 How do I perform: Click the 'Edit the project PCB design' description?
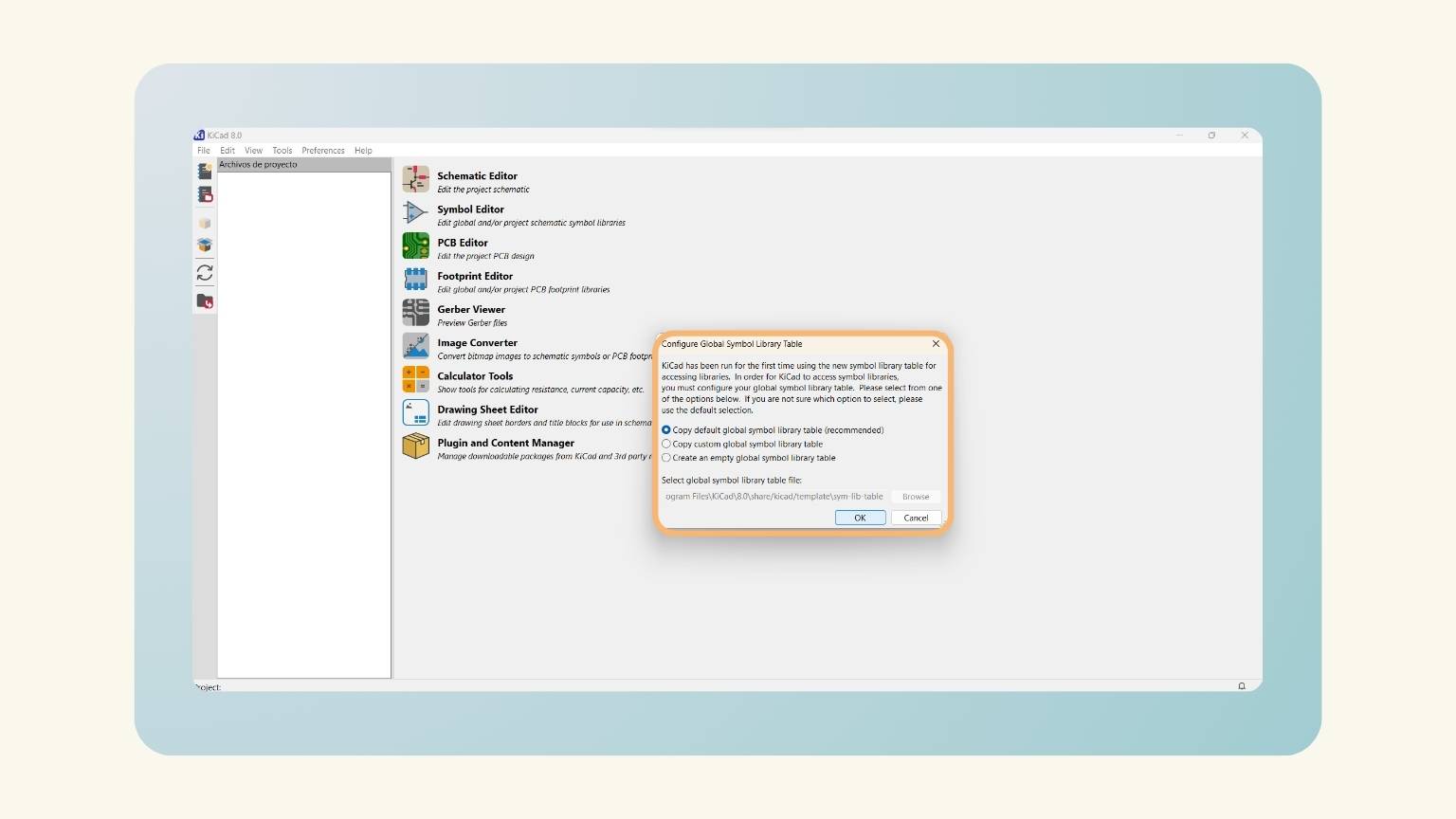(485, 256)
